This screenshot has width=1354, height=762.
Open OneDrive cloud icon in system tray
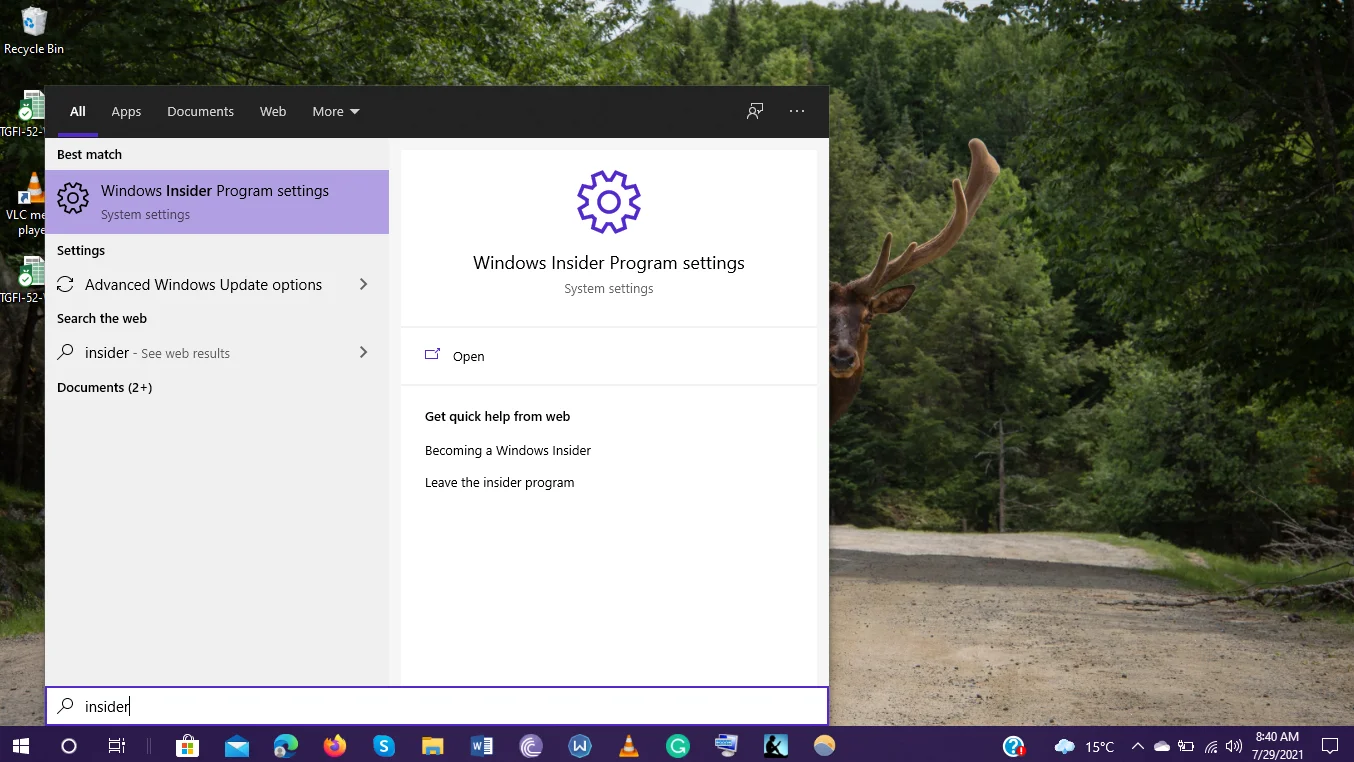point(1161,746)
